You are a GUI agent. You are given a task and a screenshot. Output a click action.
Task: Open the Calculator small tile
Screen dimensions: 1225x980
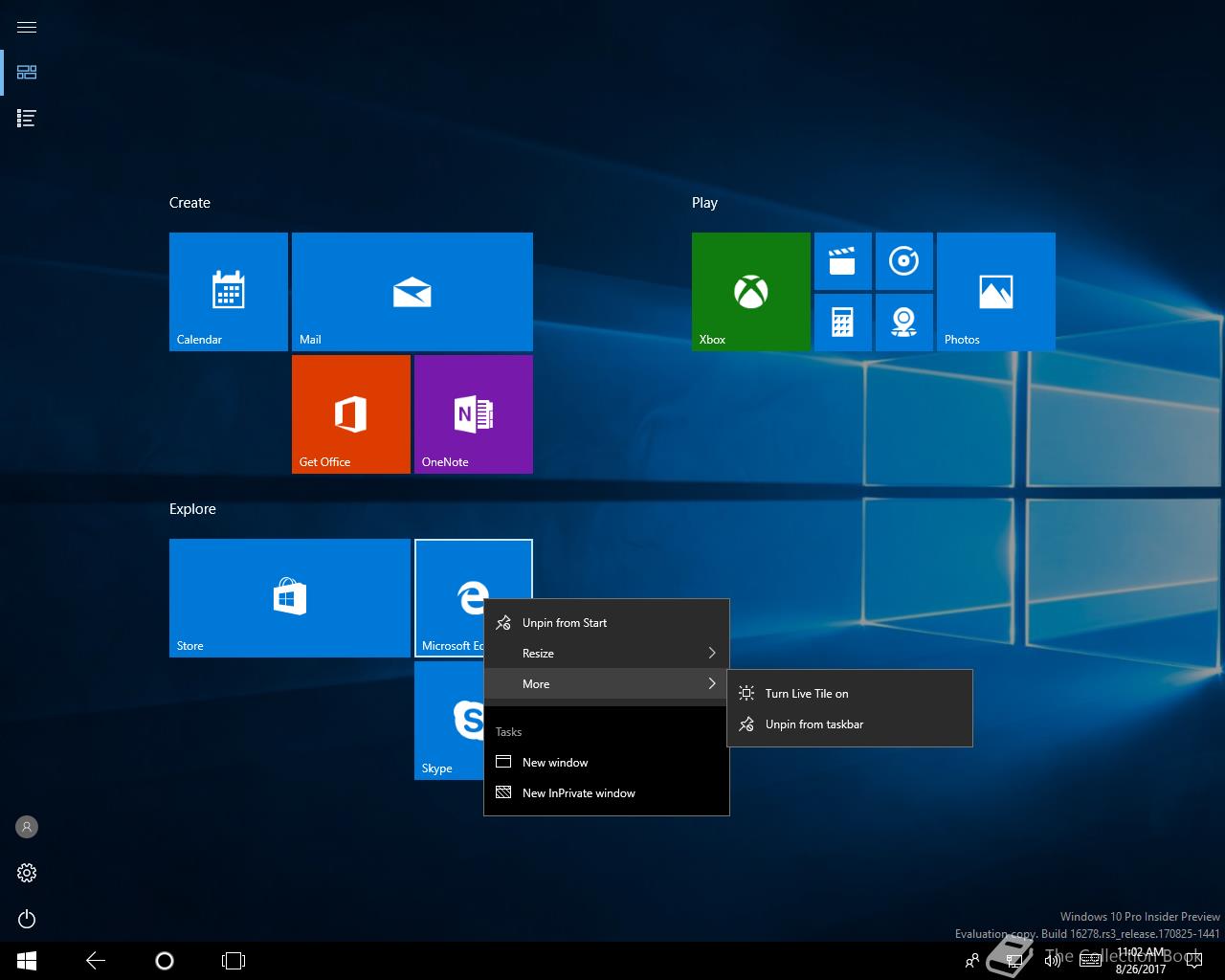point(842,323)
